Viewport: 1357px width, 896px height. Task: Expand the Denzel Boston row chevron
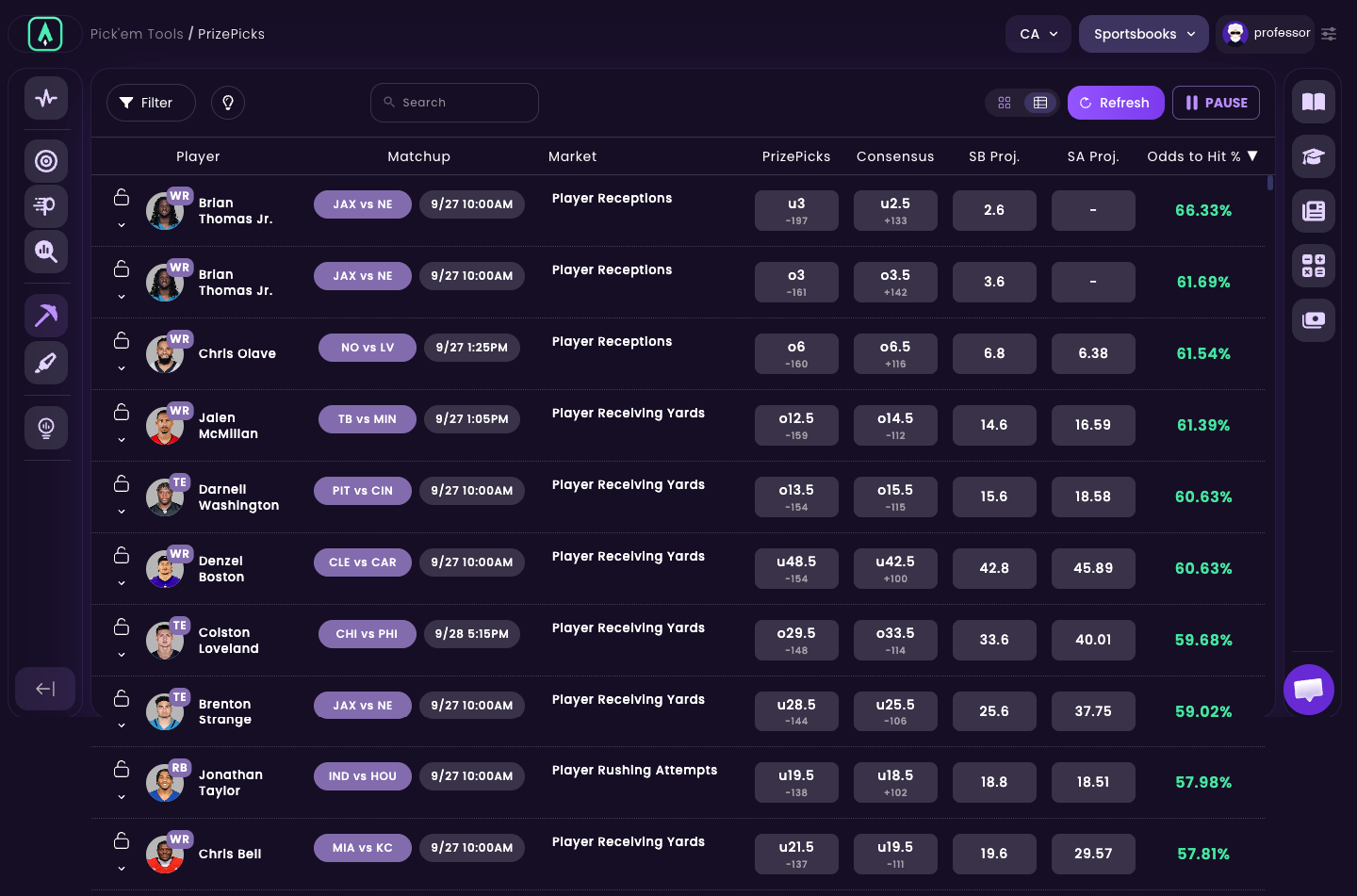point(122,583)
